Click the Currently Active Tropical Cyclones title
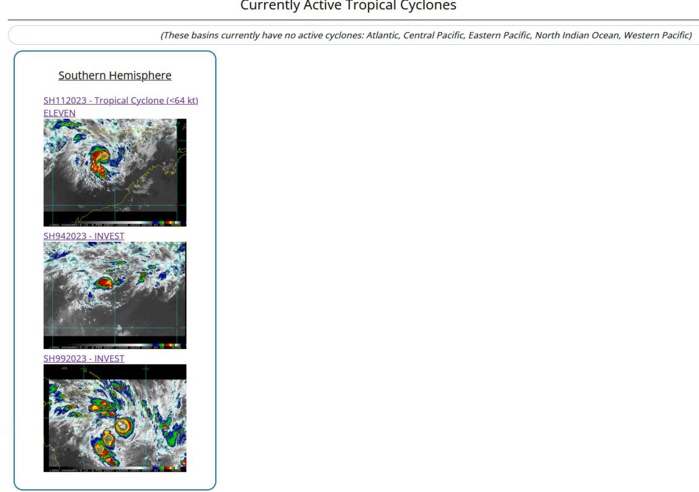699x492 pixels. 348,7
